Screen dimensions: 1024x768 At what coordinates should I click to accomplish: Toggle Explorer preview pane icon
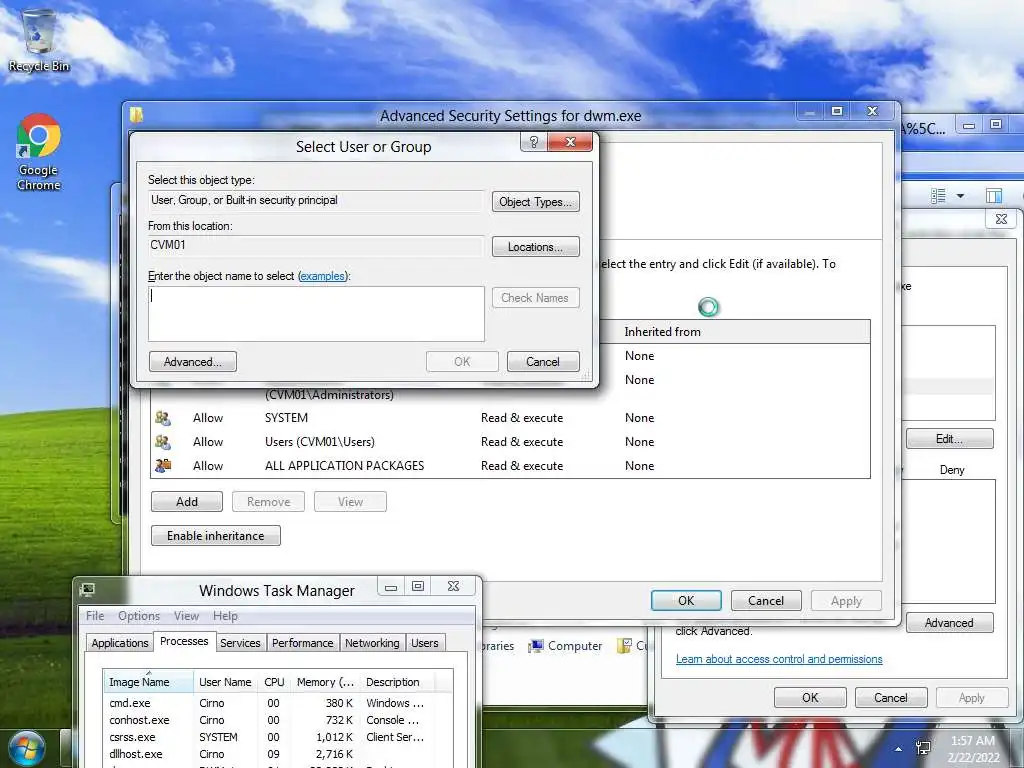point(994,195)
